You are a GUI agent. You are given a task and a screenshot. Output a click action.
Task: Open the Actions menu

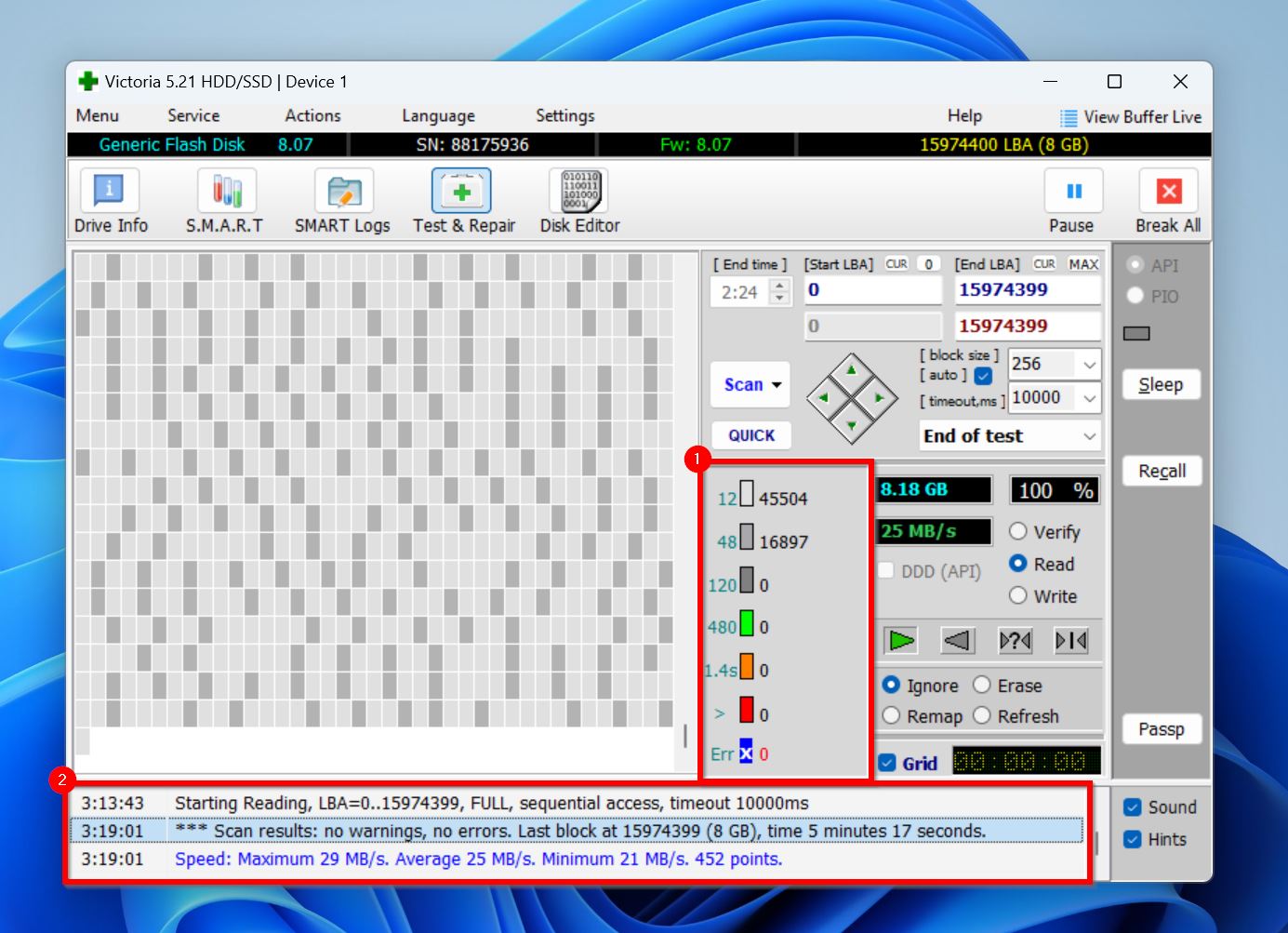pos(312,115)
